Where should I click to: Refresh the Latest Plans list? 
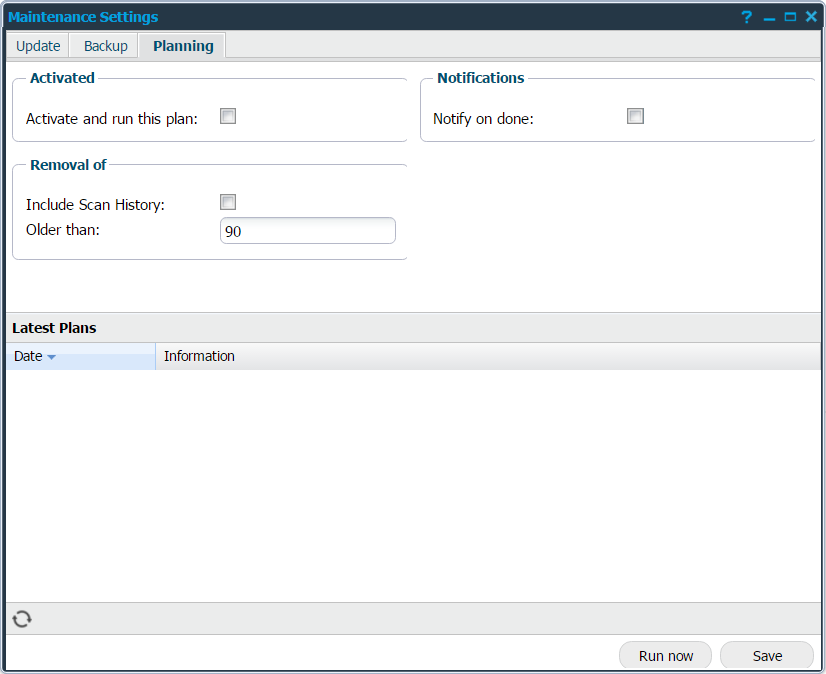[22, 619]
